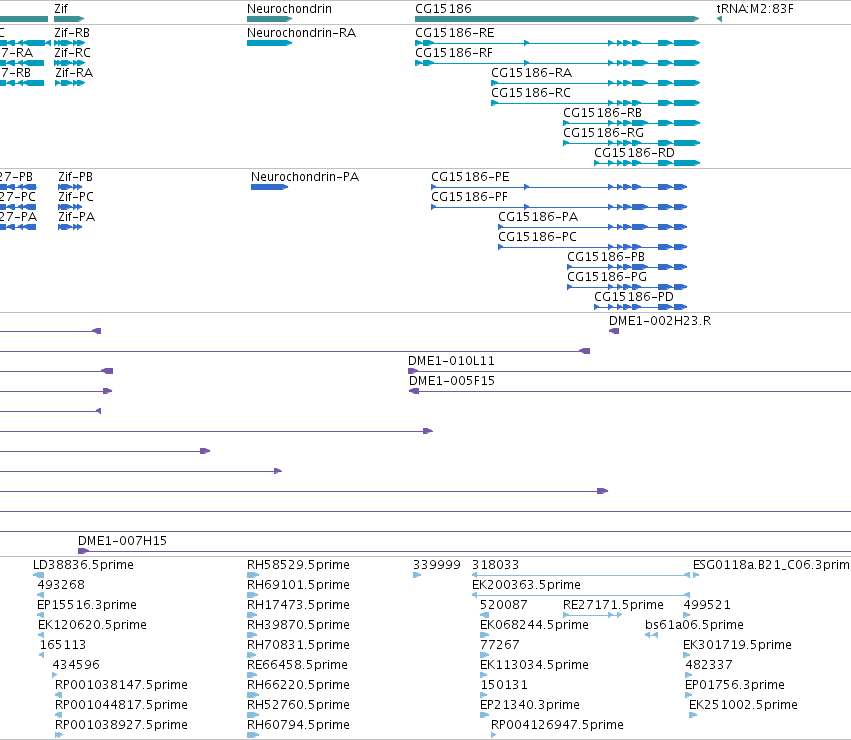Viewport: 851px width, 740px height.
Task: Select transcript CG15186-RA
Action: (531, 73)
